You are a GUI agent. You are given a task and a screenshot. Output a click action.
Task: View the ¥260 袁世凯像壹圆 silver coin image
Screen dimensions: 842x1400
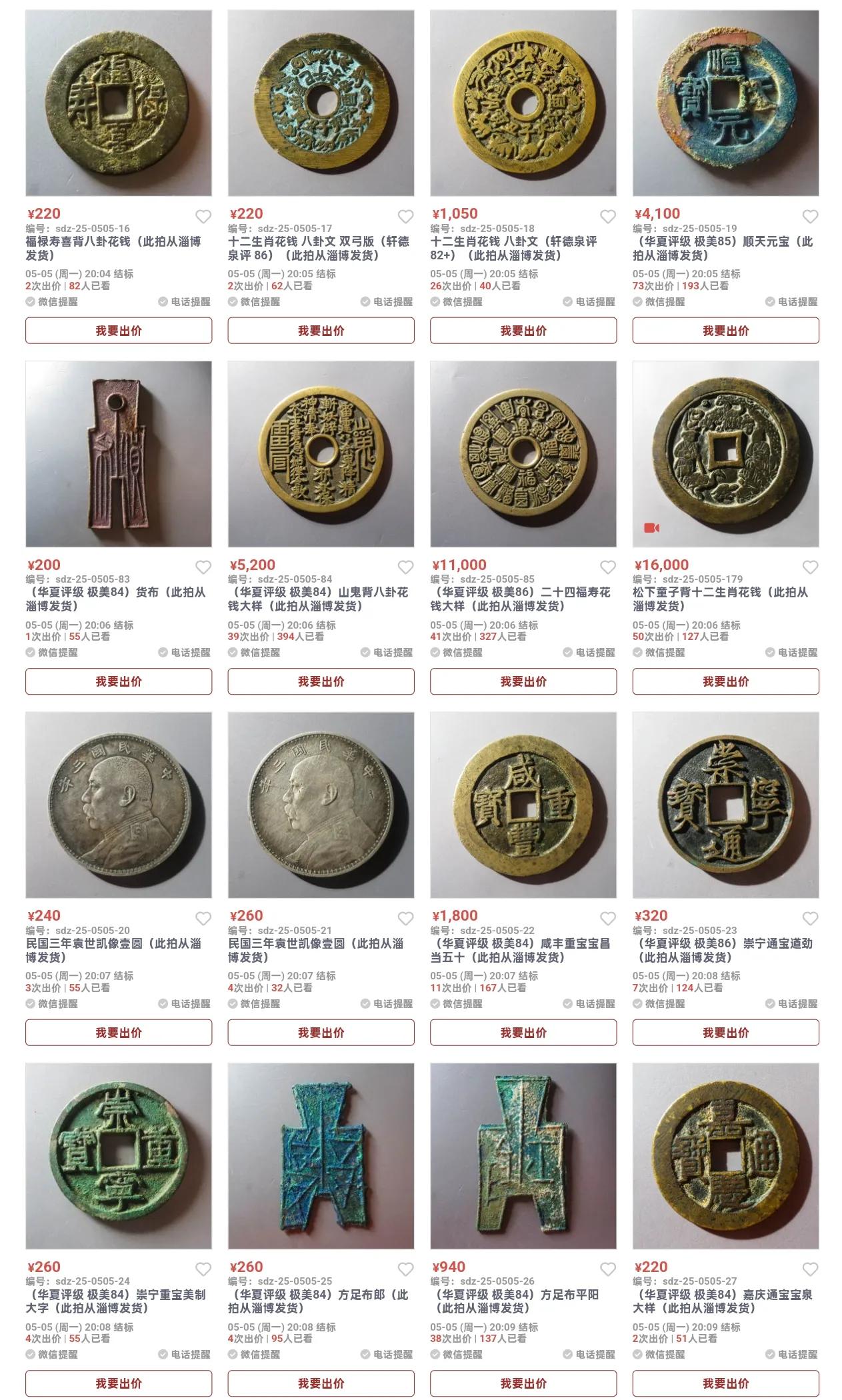[321, 805]
